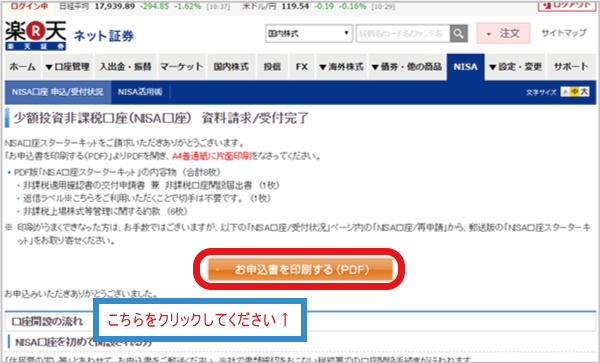Expand the 債券・他の商品 menu
Viewport: 600px width, 363px height.
coord(407,67)
